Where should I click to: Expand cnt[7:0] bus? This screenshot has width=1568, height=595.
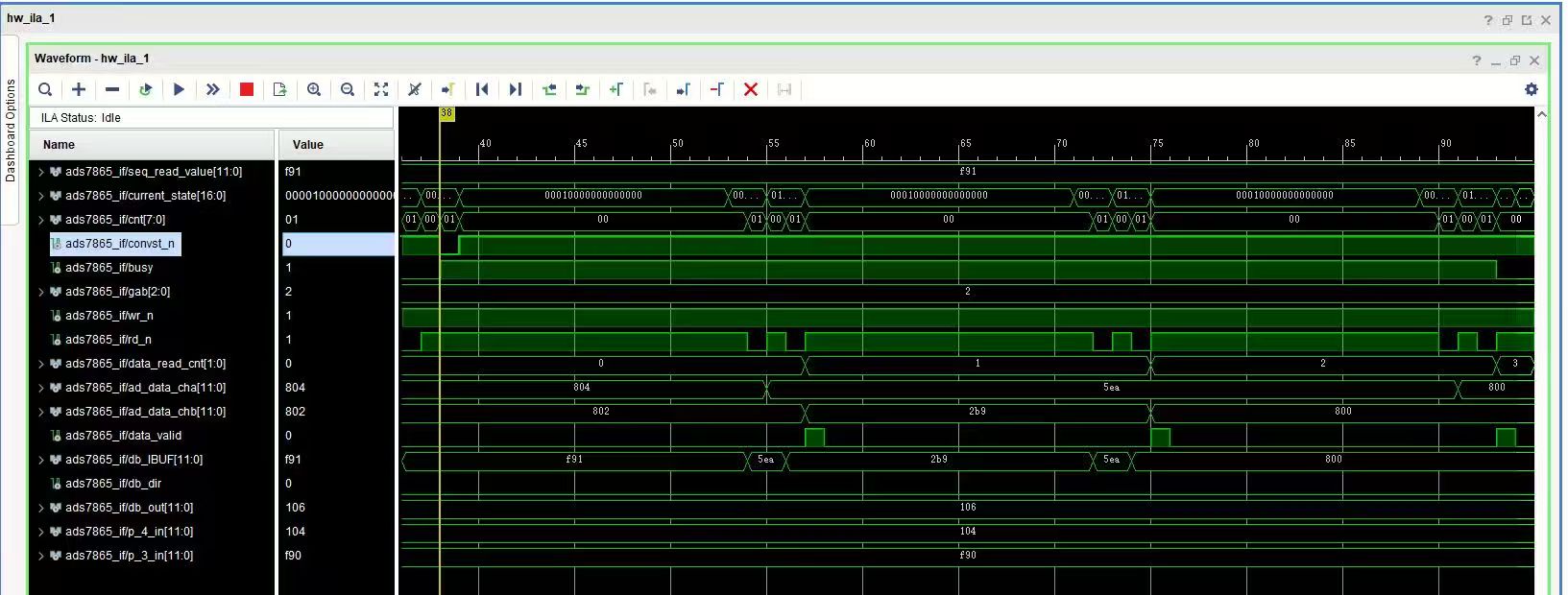(x=41, y=220)
